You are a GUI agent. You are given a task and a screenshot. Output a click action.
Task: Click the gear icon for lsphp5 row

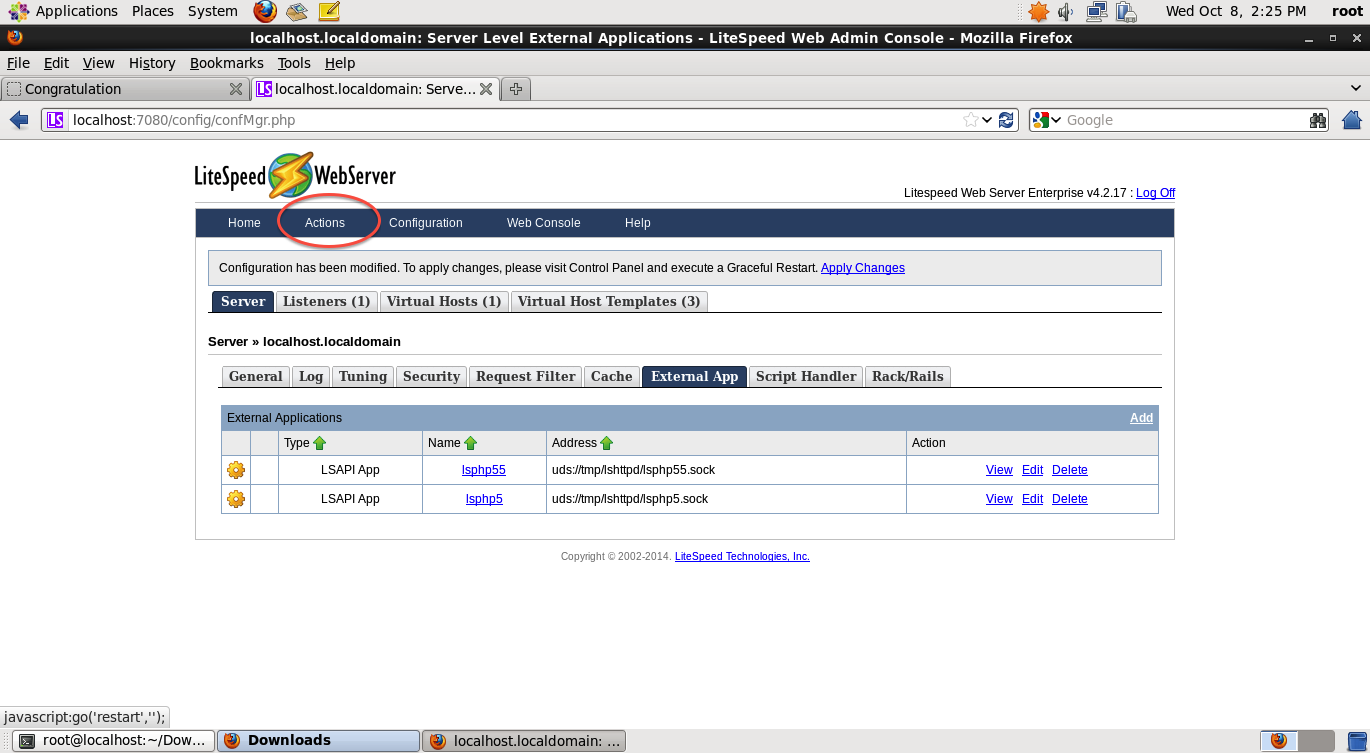(x=236, y=499)
